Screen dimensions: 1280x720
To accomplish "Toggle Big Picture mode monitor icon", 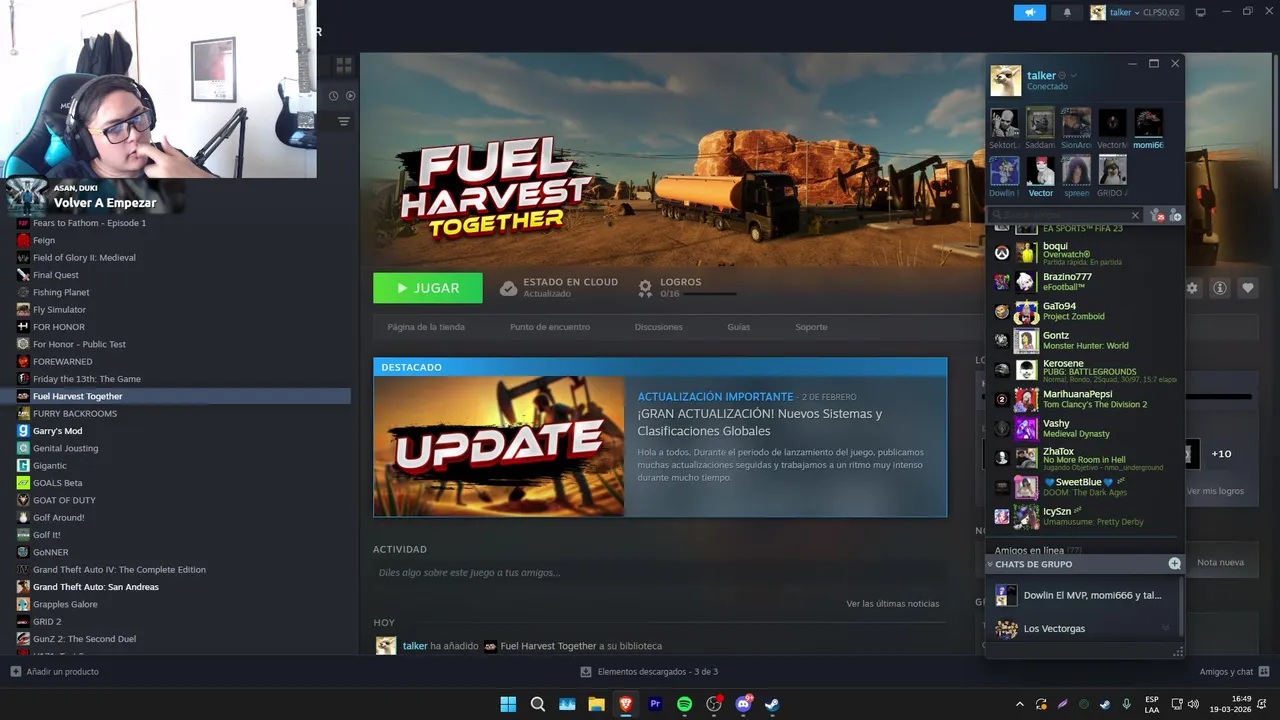I will click(x=1201, y=13).
